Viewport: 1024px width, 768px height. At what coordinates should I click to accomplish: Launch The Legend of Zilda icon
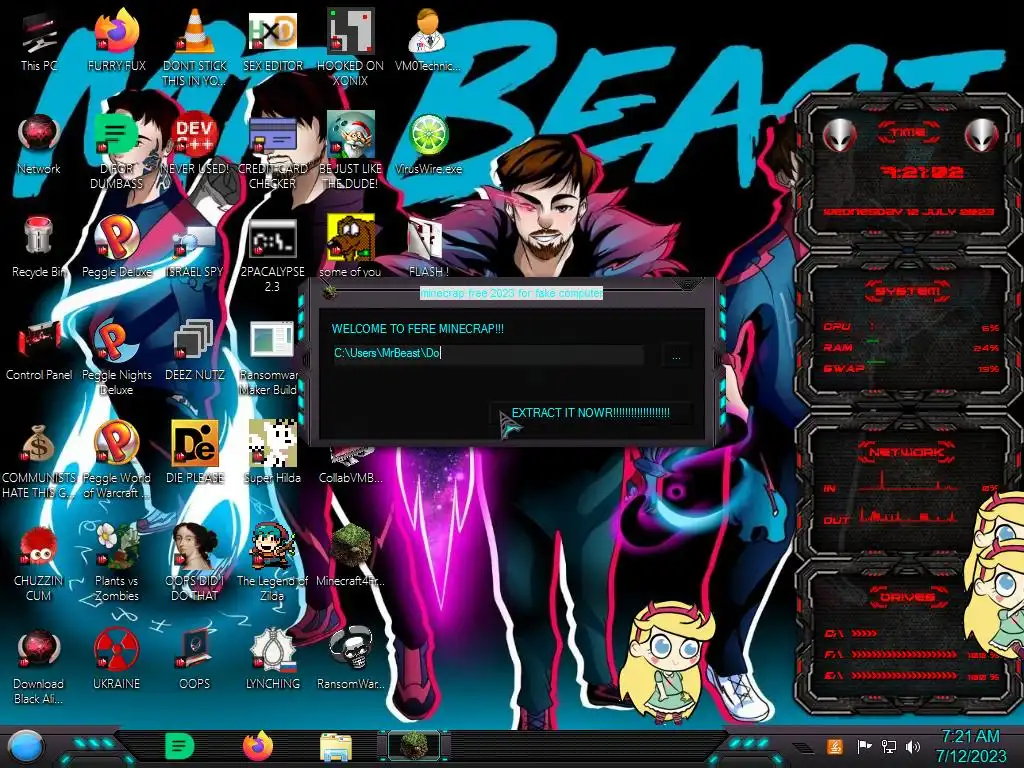[272, 564]
